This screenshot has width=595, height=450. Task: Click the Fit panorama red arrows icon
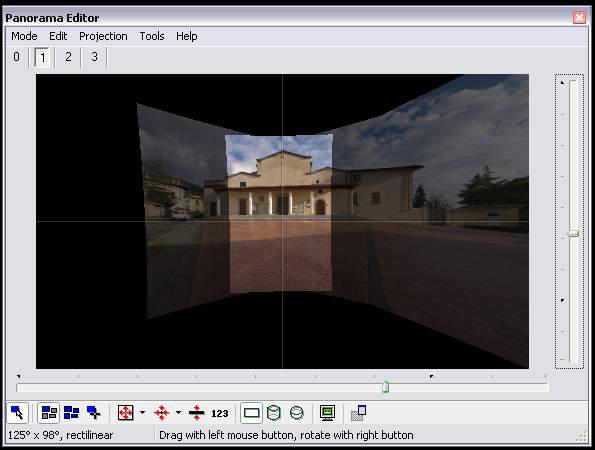click(x=125, y=413)
